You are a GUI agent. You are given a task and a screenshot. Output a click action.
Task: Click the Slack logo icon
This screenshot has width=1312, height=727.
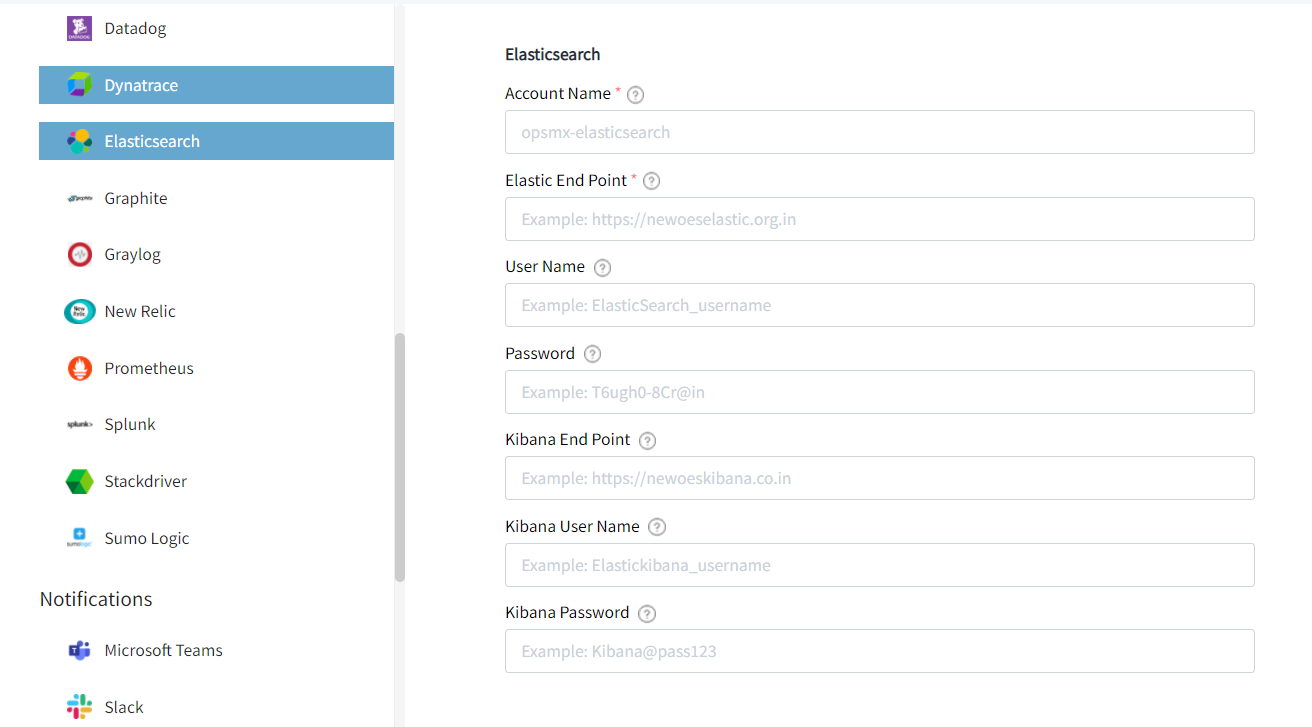coord(79,706)
